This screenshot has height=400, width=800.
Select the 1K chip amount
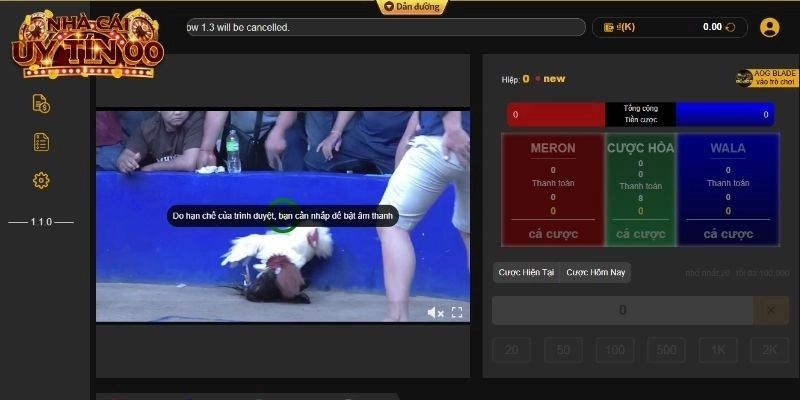click(x=718, y=350)
